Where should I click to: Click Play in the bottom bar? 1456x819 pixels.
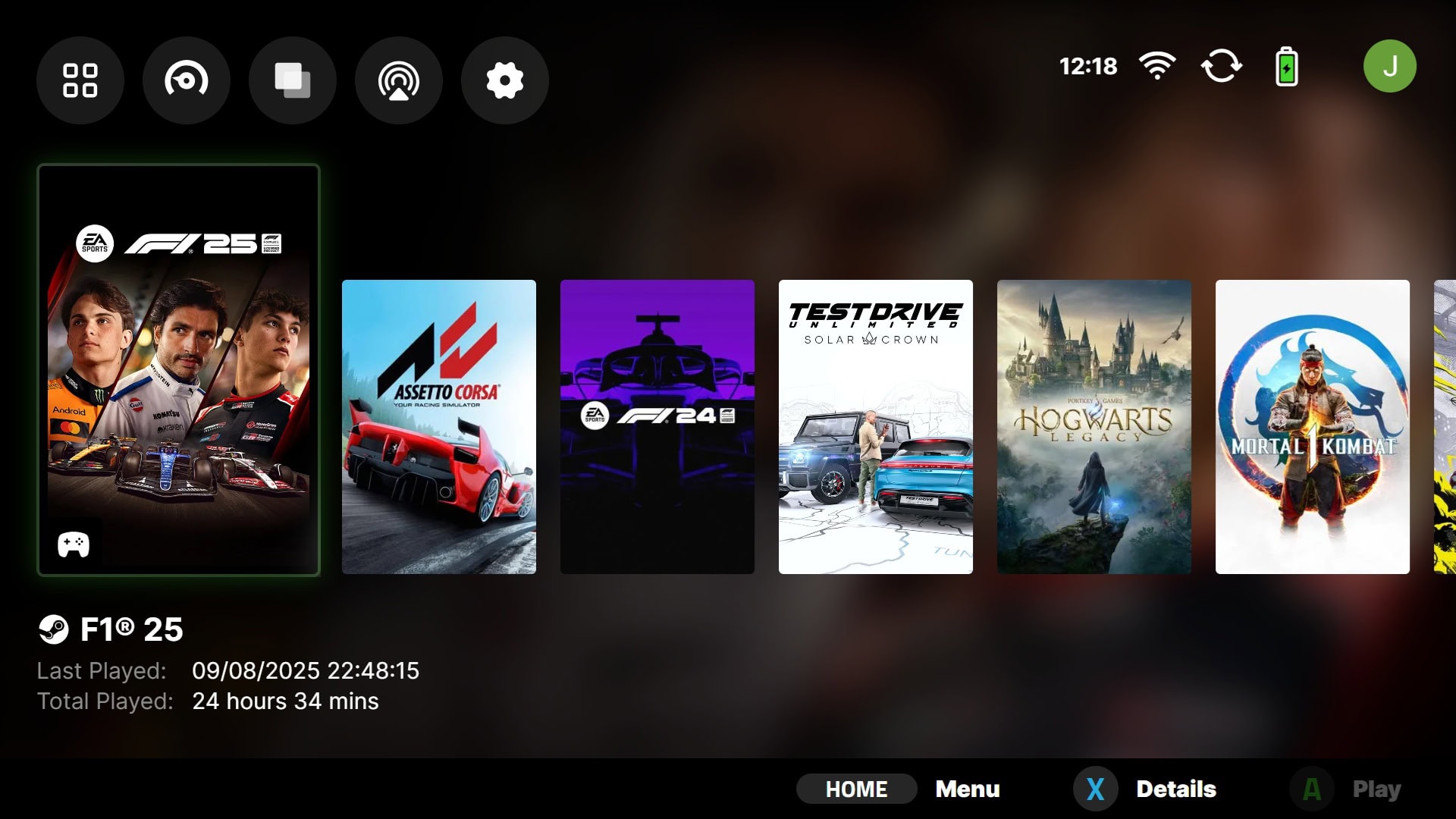pyautogui.click(x=1377, y=789)
